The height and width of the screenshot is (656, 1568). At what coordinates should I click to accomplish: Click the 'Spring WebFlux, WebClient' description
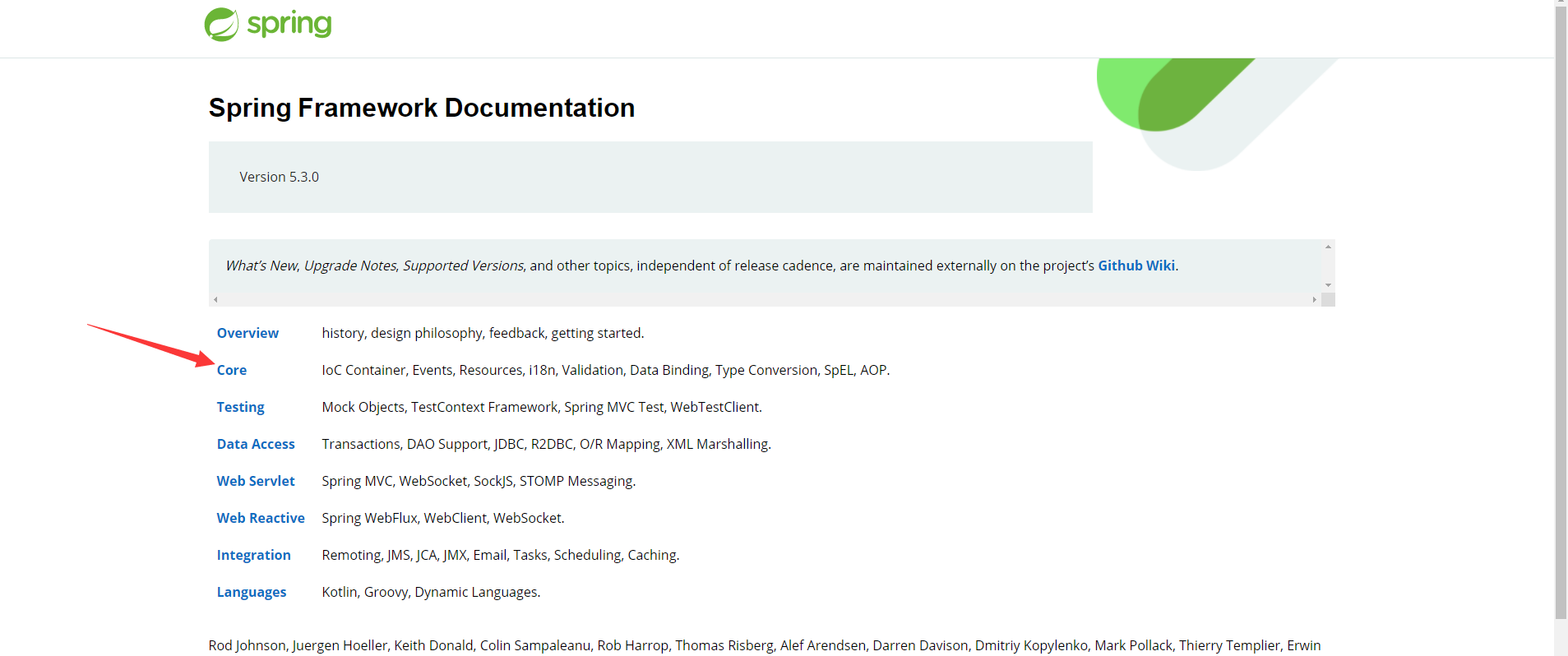[443, 518]
